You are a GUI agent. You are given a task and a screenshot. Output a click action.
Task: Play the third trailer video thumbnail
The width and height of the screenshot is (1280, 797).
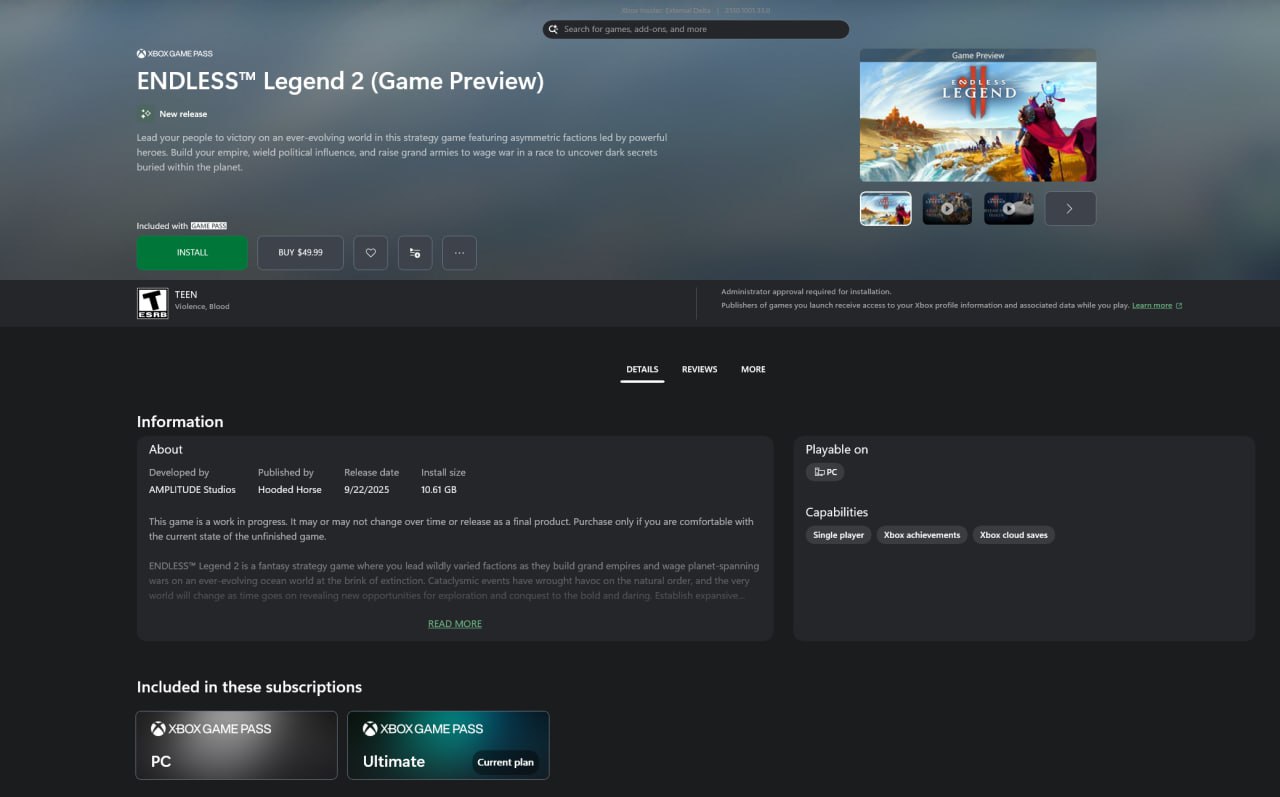point(1008,209)
